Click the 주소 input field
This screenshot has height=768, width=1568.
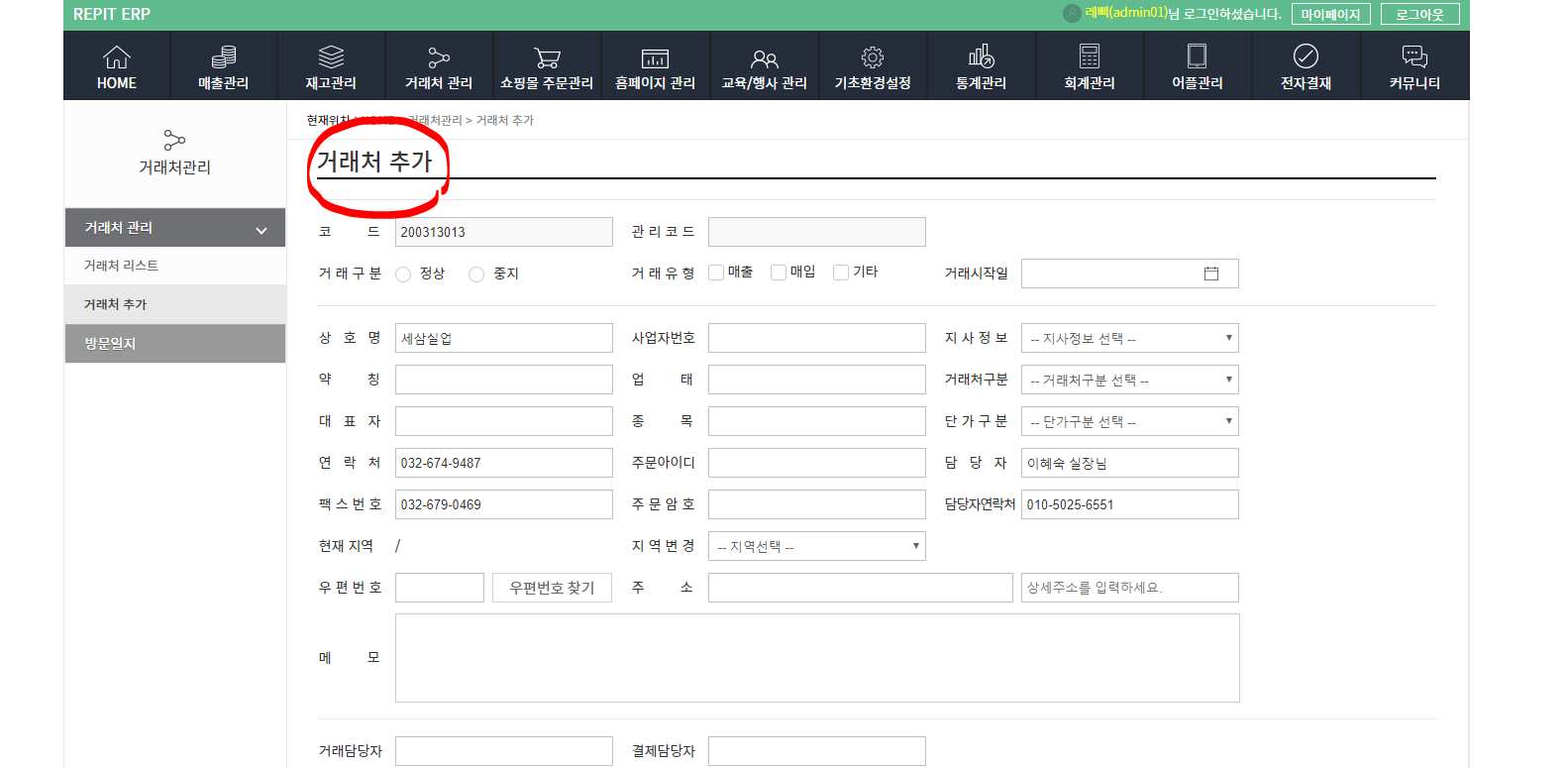coord(861,588)
